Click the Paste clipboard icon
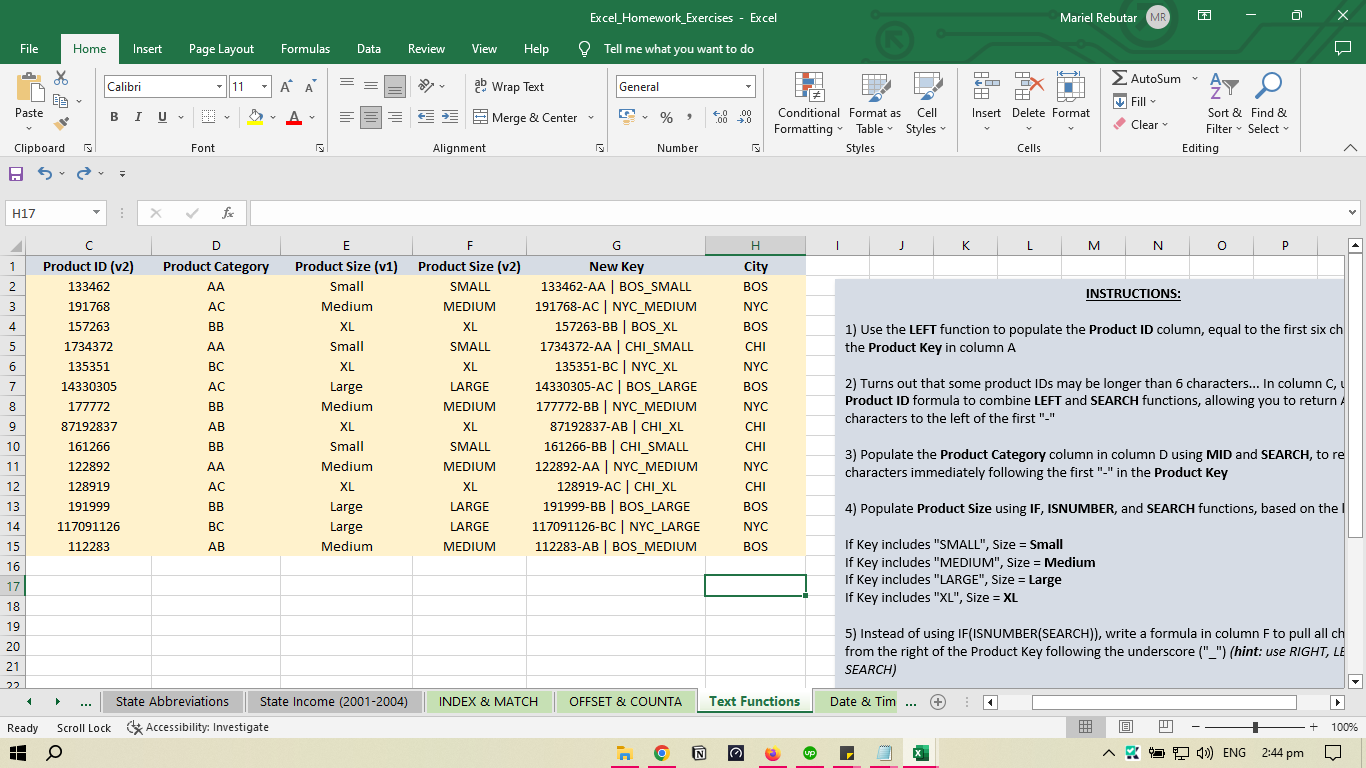Viewport: 1366px width, 768px height. (29, 88)
